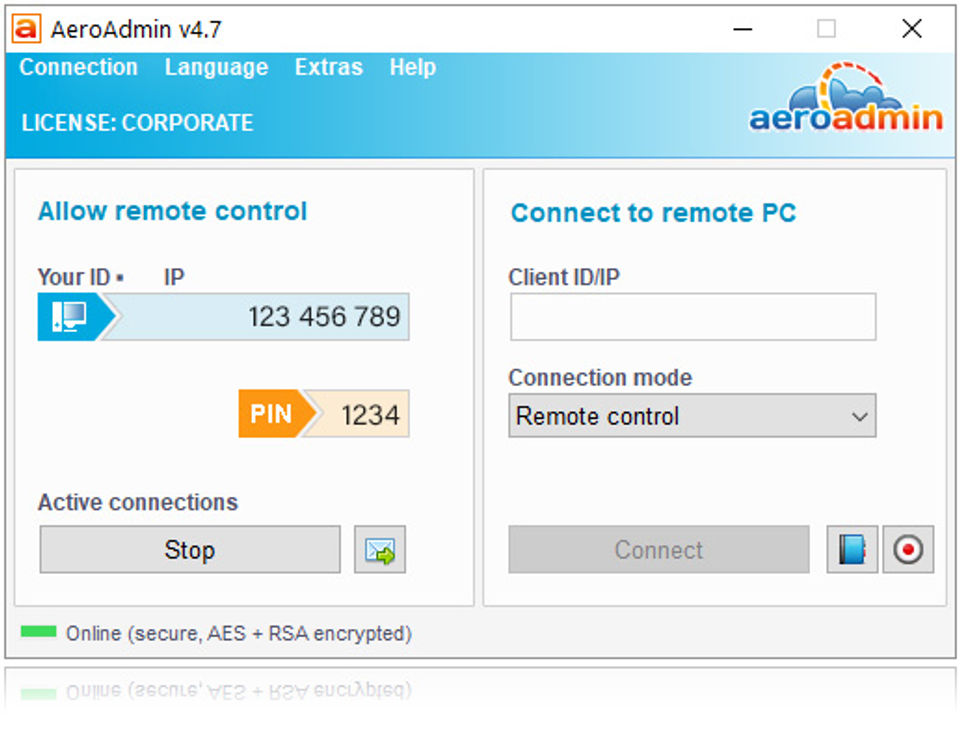Click the red record session icon
This screenshot has height=748, width=960.
(908, 549)
